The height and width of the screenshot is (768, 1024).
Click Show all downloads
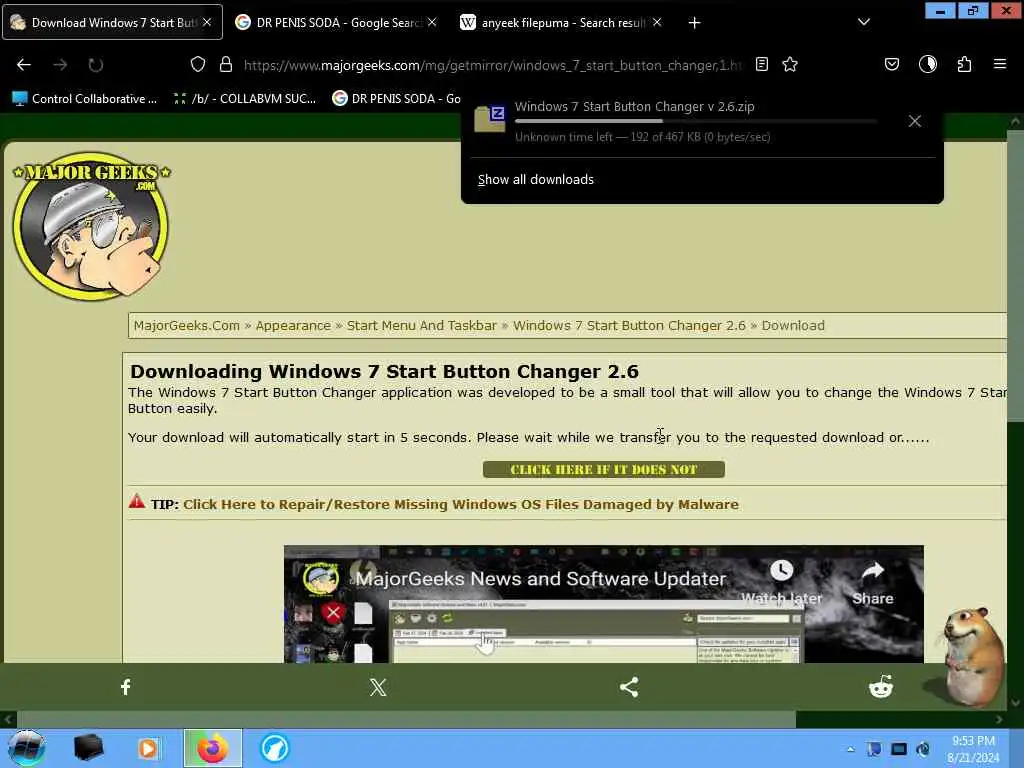(x=536, y=180)
